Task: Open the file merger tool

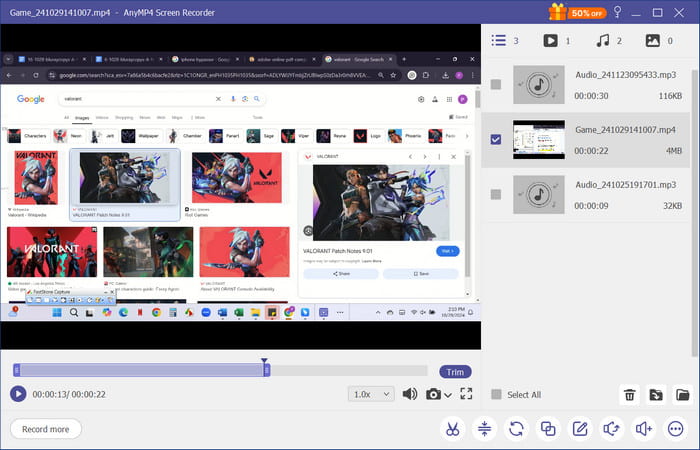Action: pos(548,429)
